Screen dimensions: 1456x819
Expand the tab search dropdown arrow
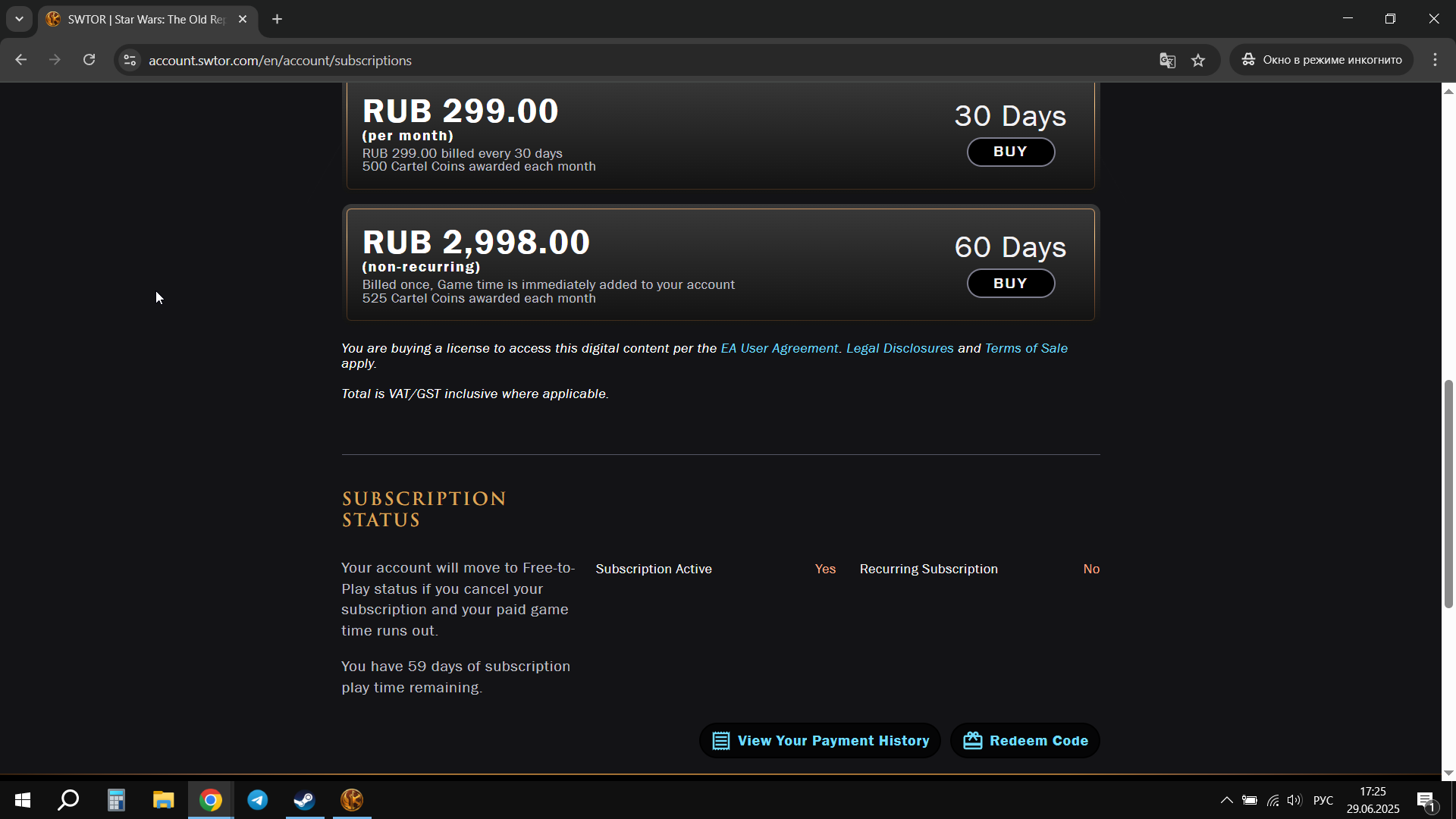(x=19, y=19)
